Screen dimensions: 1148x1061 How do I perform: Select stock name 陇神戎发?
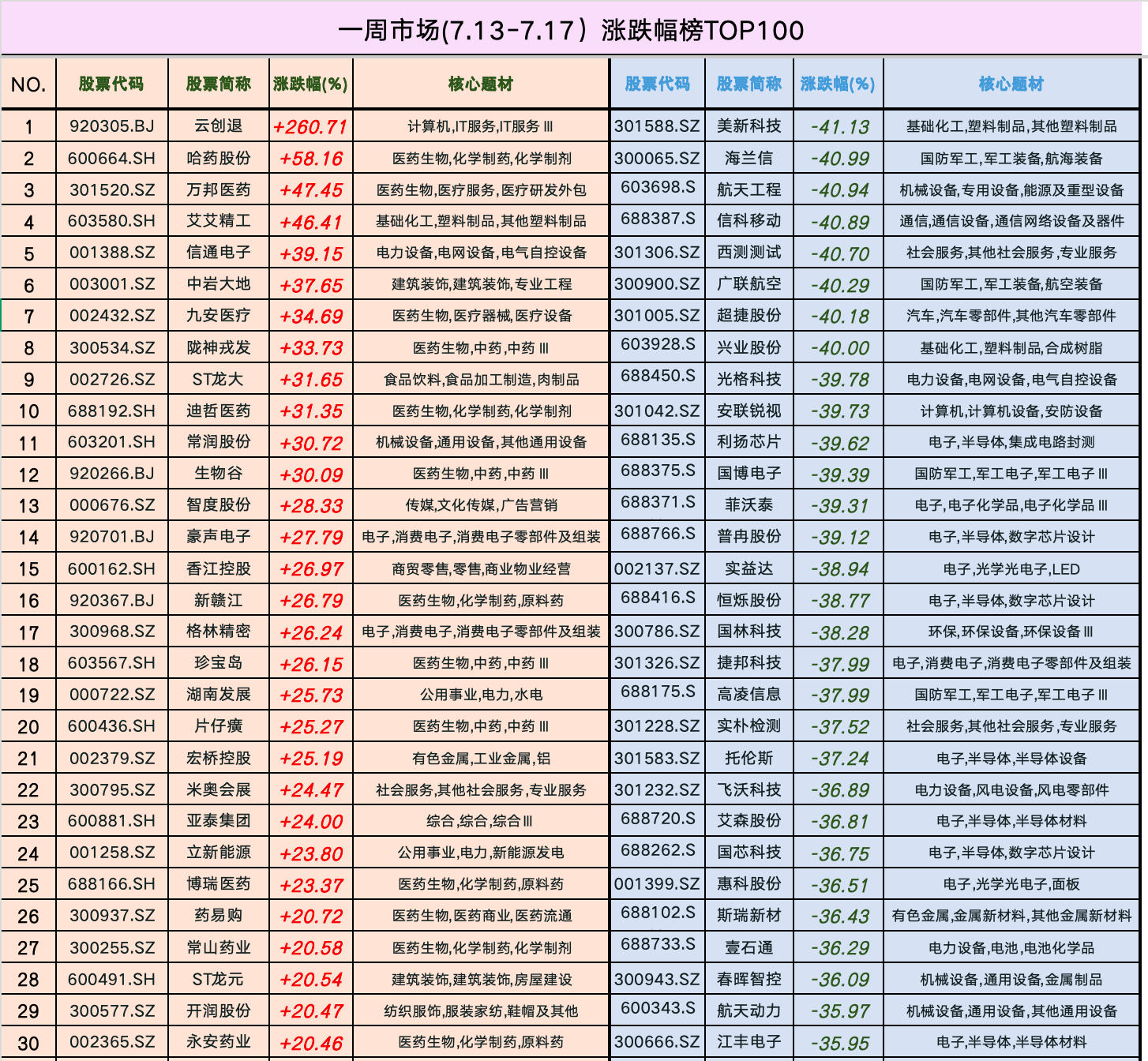(219, 347)
